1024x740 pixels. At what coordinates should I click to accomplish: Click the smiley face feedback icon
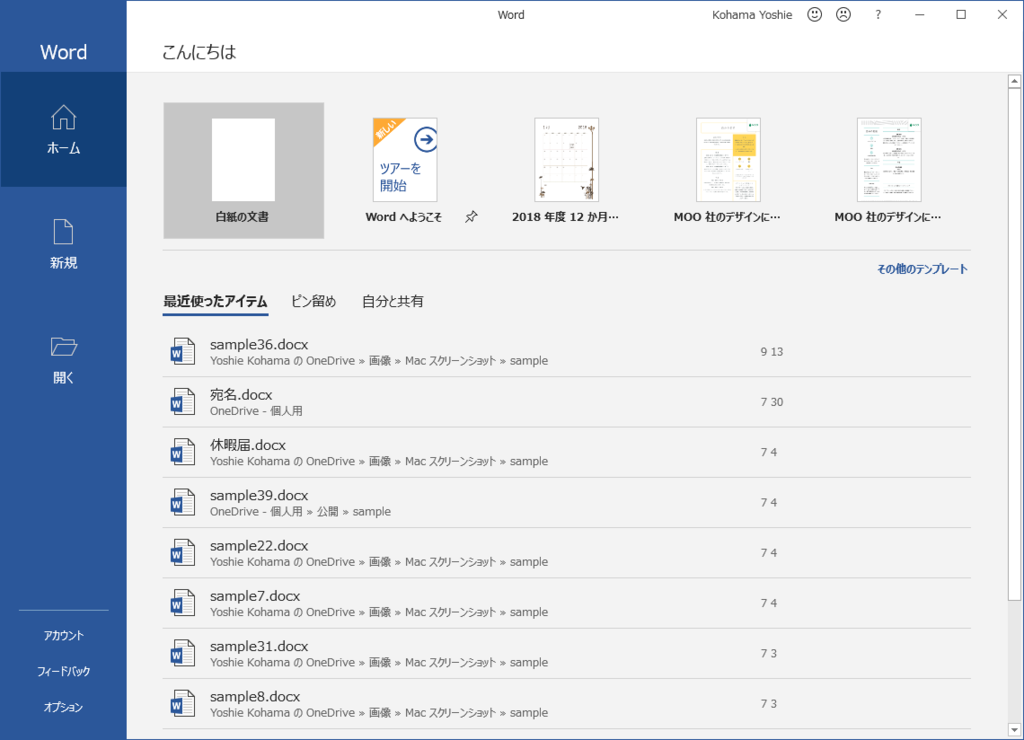(x=814, y=14)
